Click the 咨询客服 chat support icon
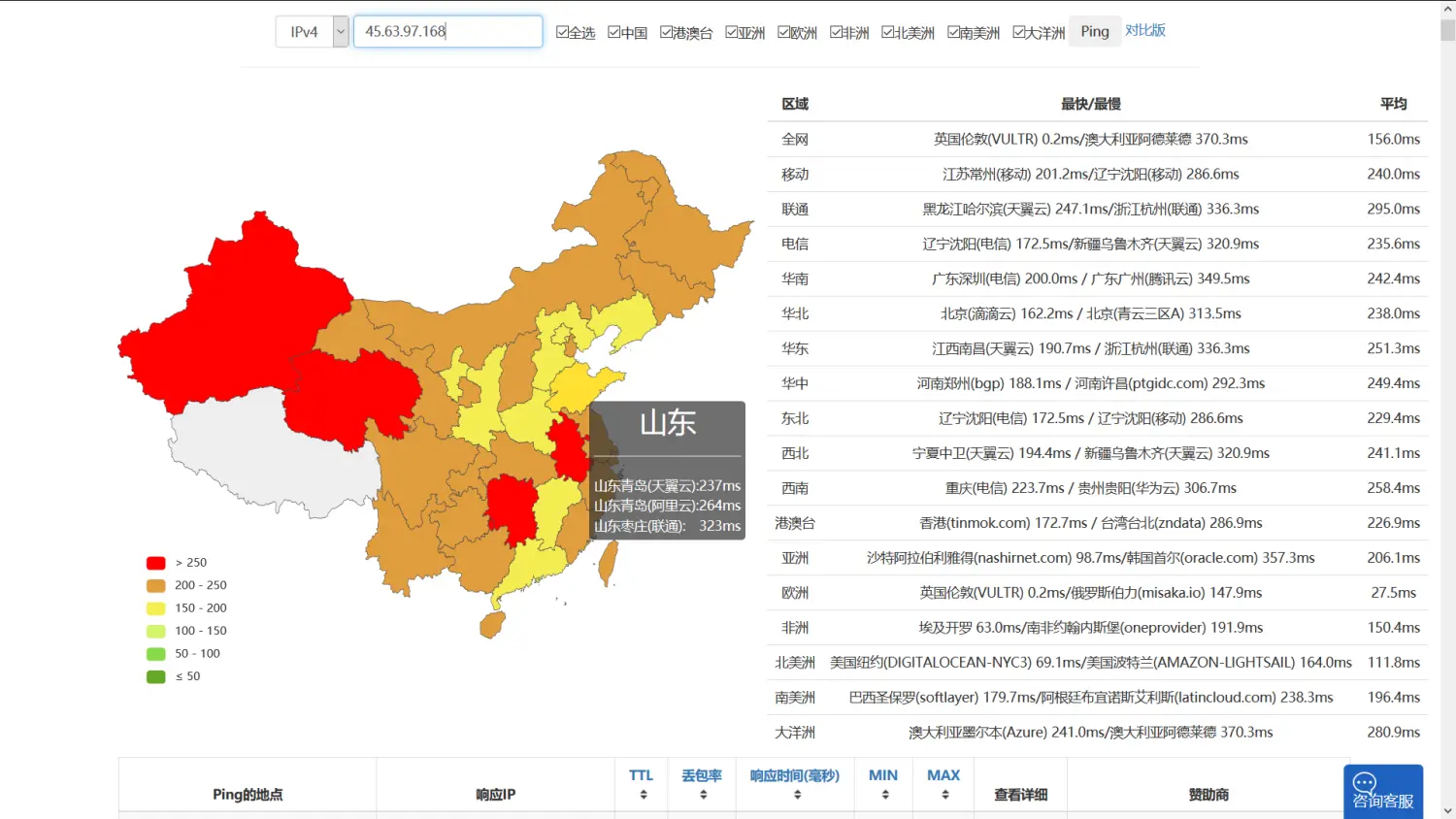This screenshot has width=1456, height=819. [1382, 791]
